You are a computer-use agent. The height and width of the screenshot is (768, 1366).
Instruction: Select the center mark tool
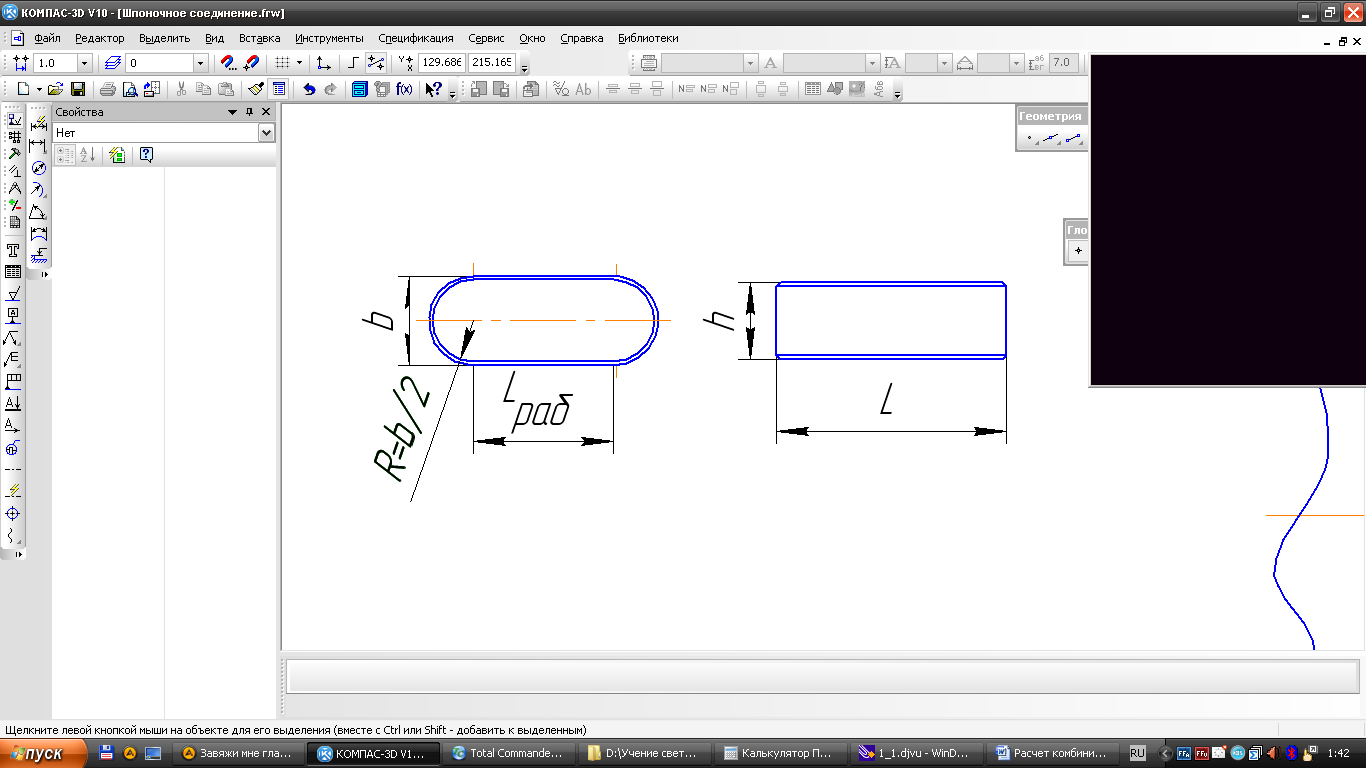point(13,513)
